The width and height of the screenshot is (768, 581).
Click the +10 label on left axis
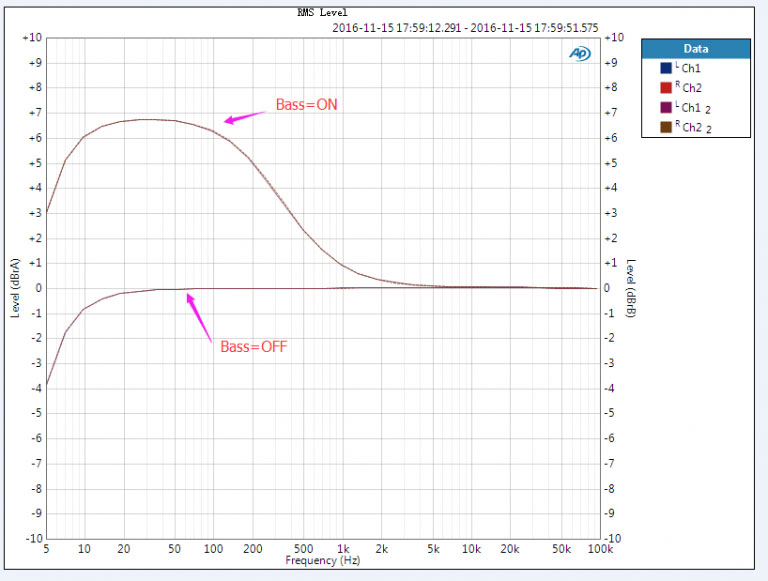[30, 38]
